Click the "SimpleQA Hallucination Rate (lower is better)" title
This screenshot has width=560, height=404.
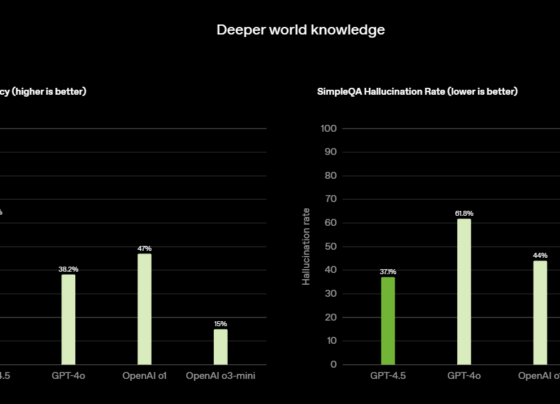click(x=418, y=92)
